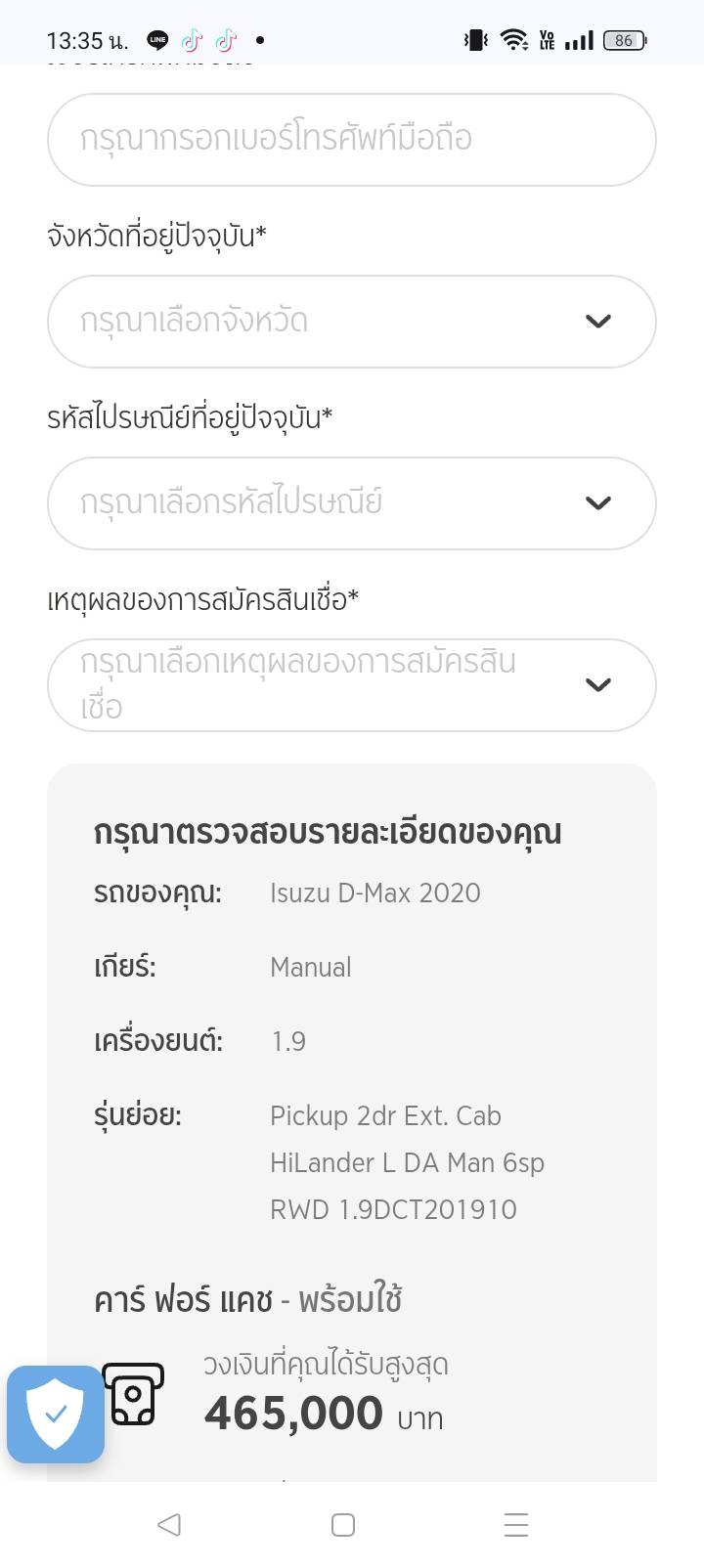Tap the first TikTok notification icon

pyautogui.click(x=192, y=40)
